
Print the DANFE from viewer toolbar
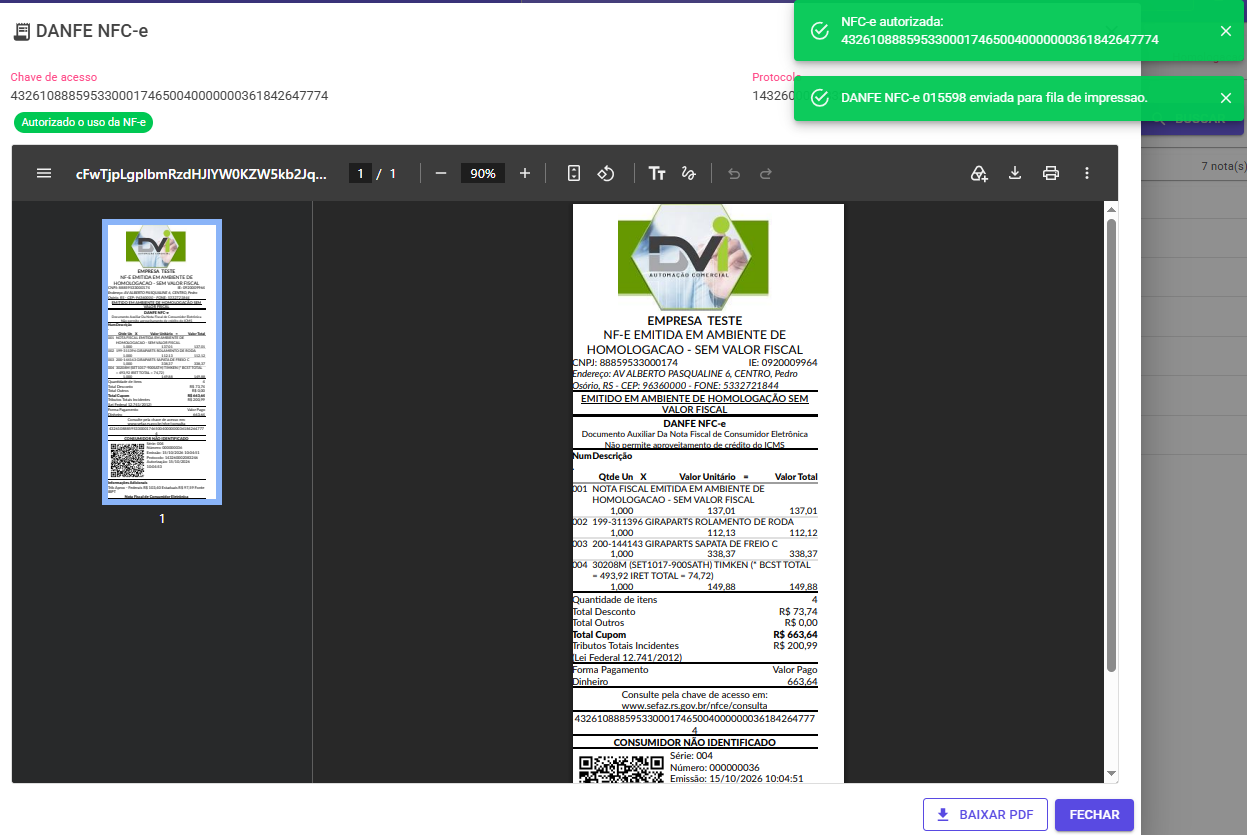pos(1051,173)
